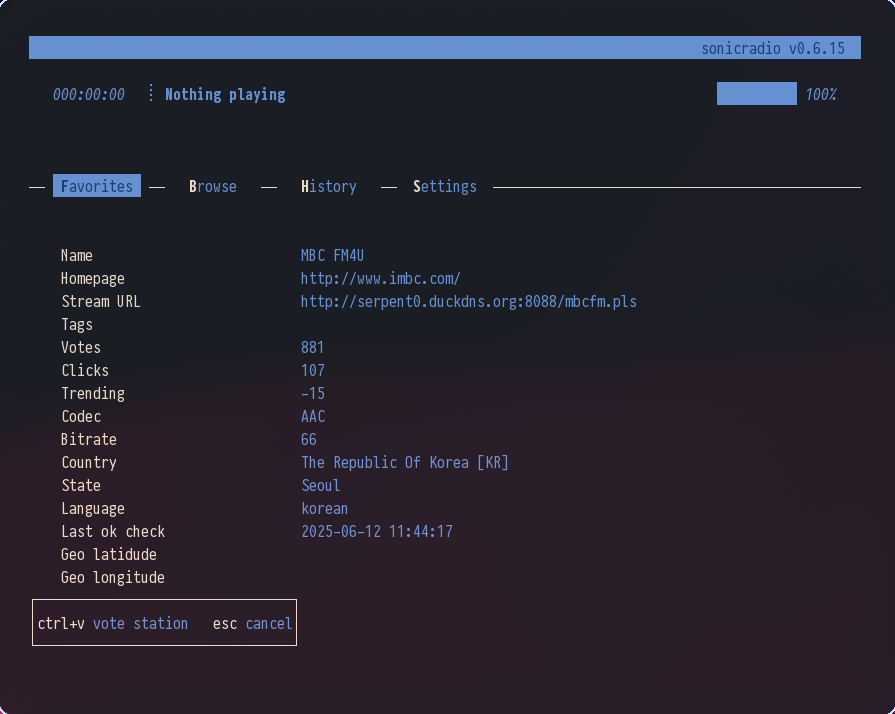The width and height of the screenshot is (895, 714).
Task: Click the Votes field label
Action: tap(80, 348)
